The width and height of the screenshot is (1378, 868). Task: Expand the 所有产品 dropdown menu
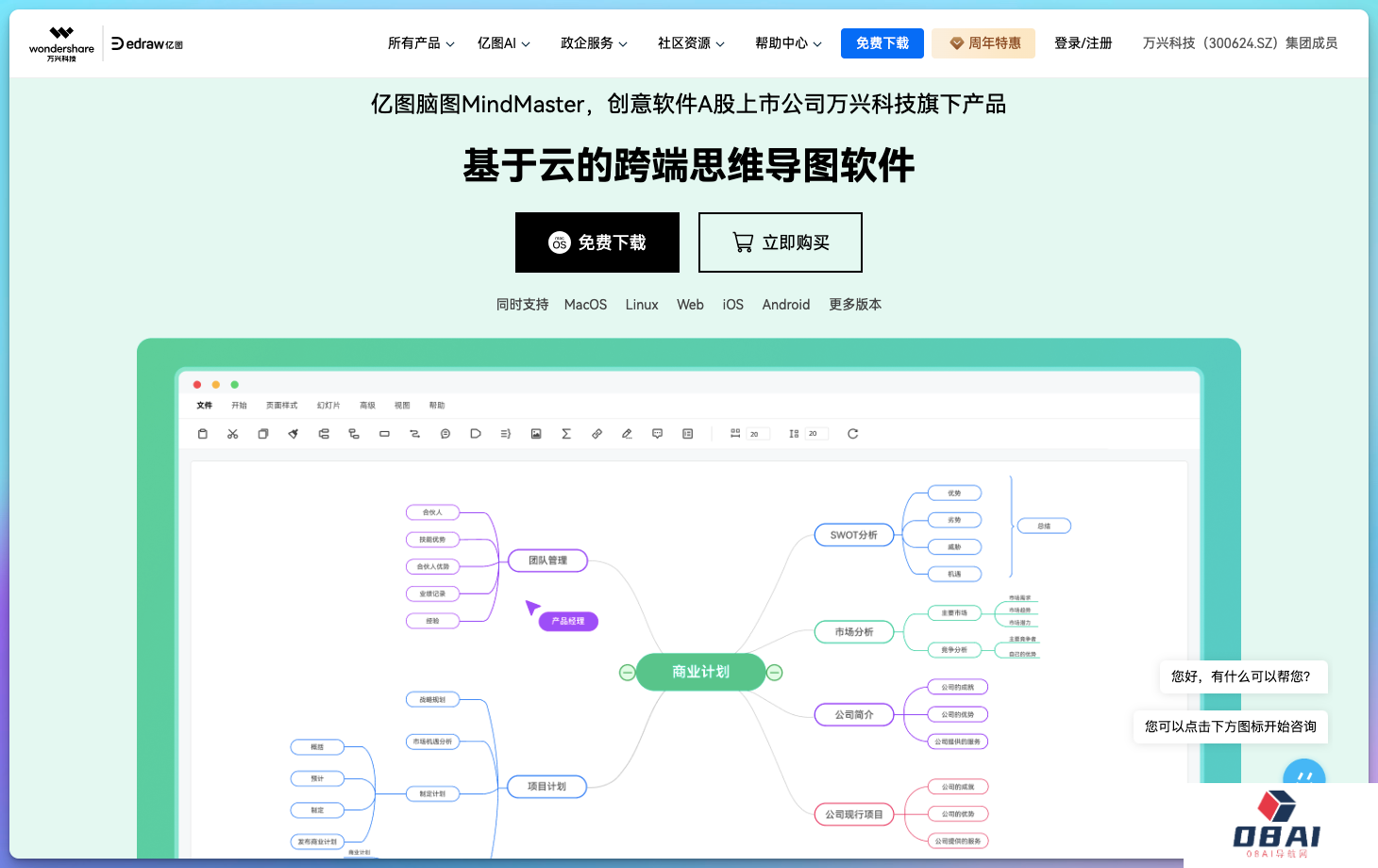[421, 43]
